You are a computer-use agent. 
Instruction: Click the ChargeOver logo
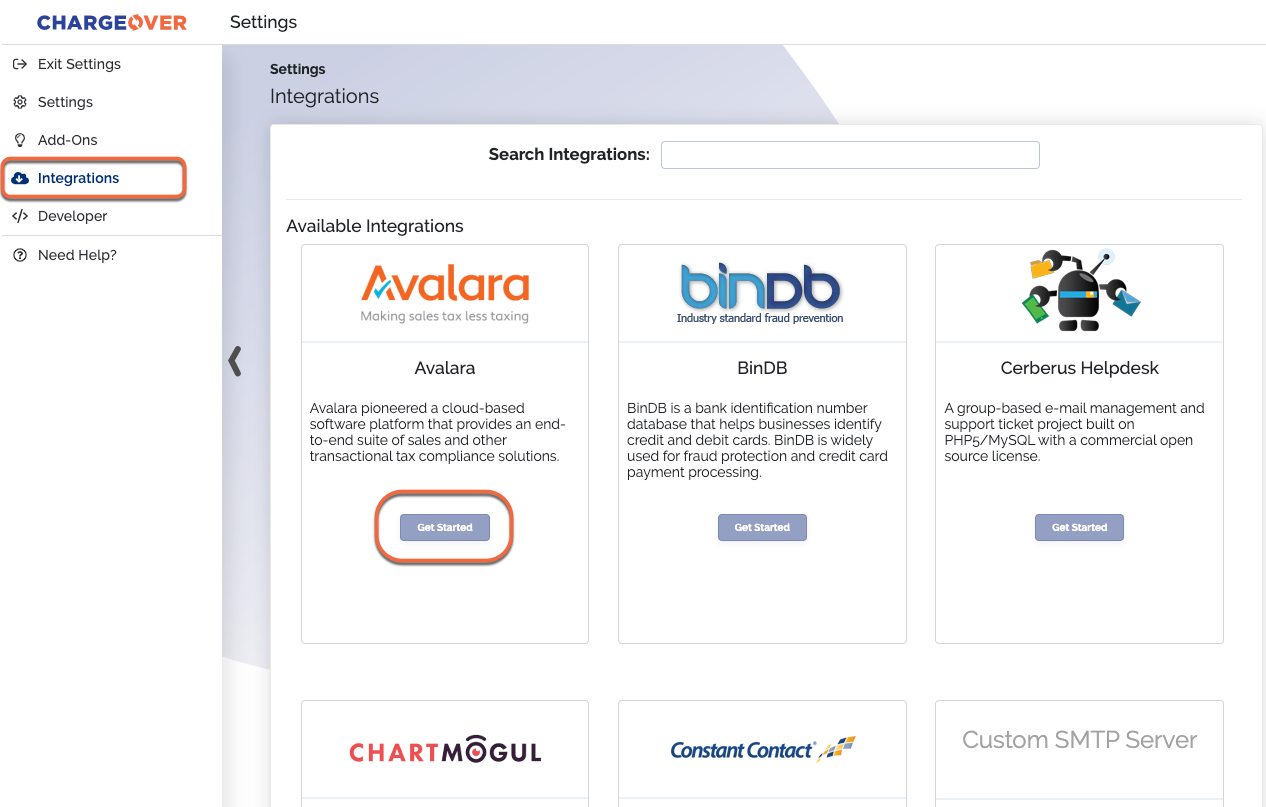(112, 22)
